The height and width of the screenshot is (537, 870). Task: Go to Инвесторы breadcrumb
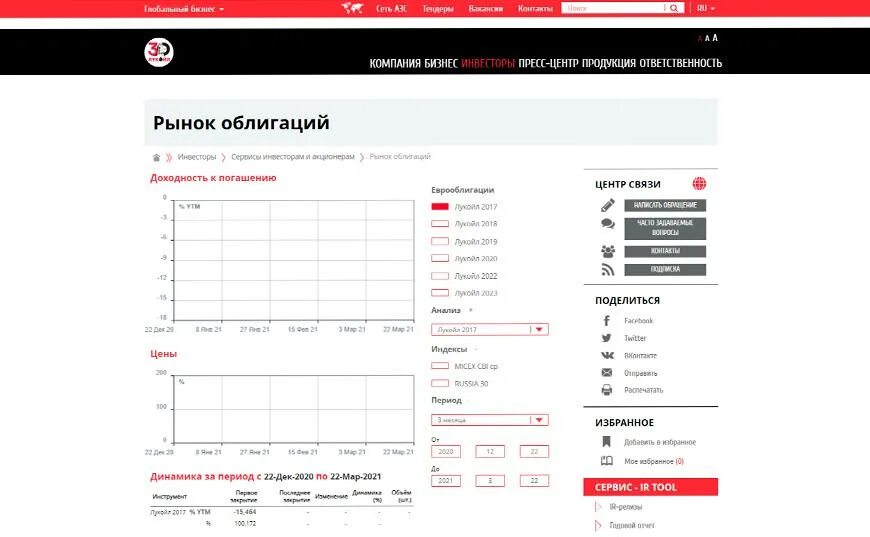pos(197,157)
